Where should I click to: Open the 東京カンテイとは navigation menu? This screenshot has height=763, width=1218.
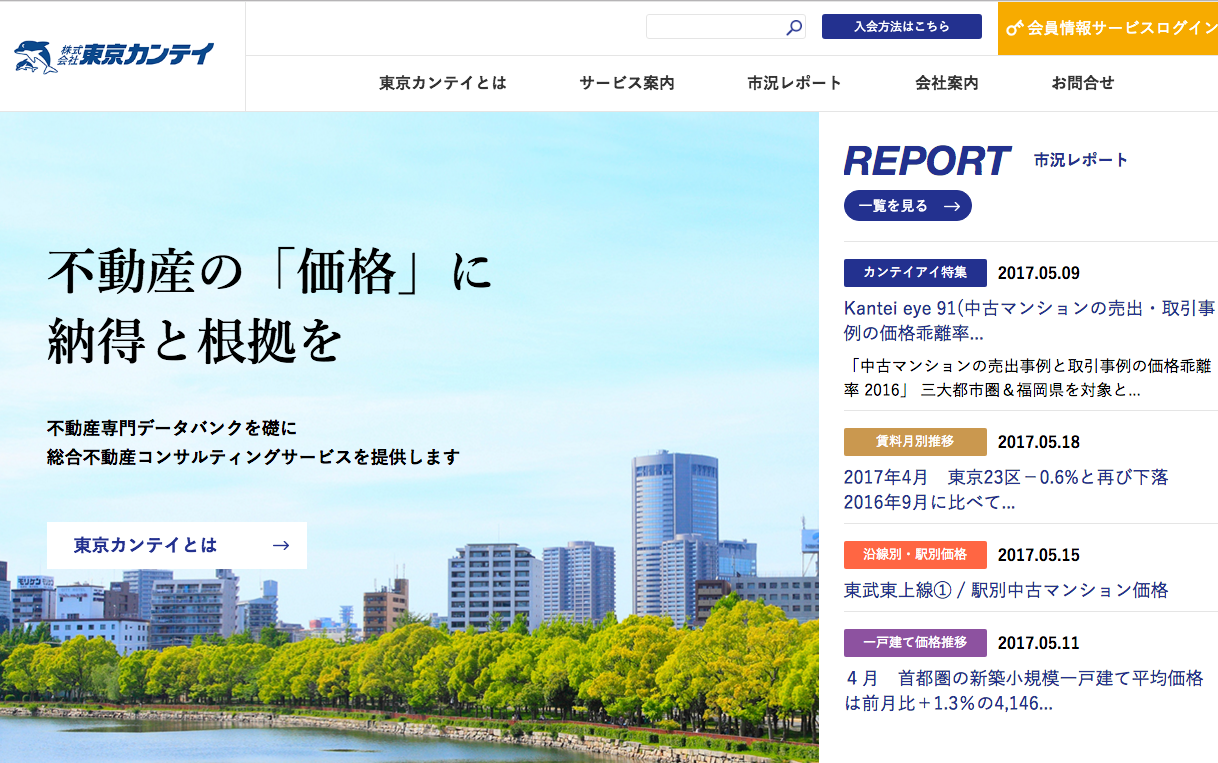coord(443,83)
